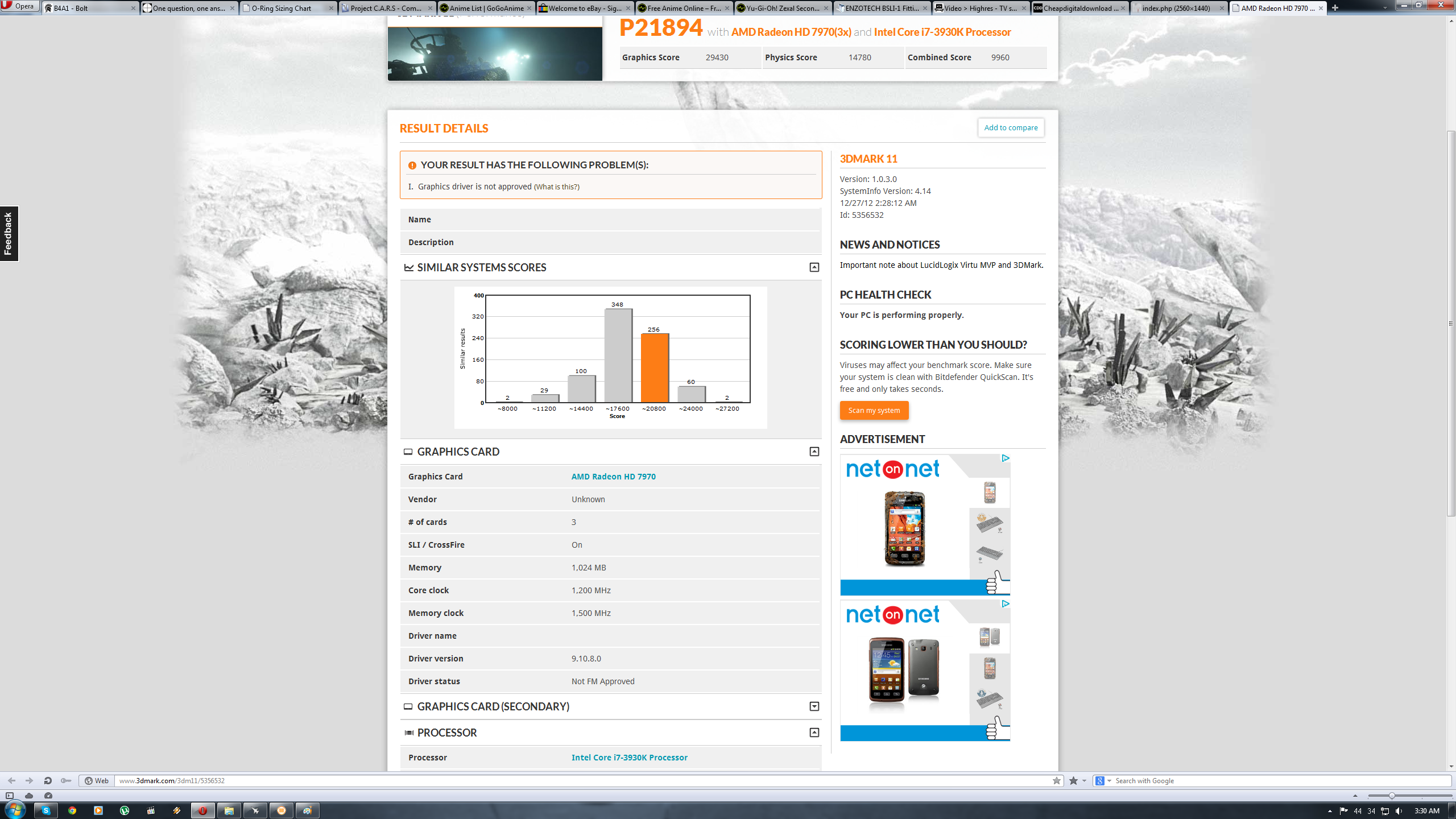Switch to index.php (2560×1440) tab
Viewport: 1456px width, 819px height.
1178,8
